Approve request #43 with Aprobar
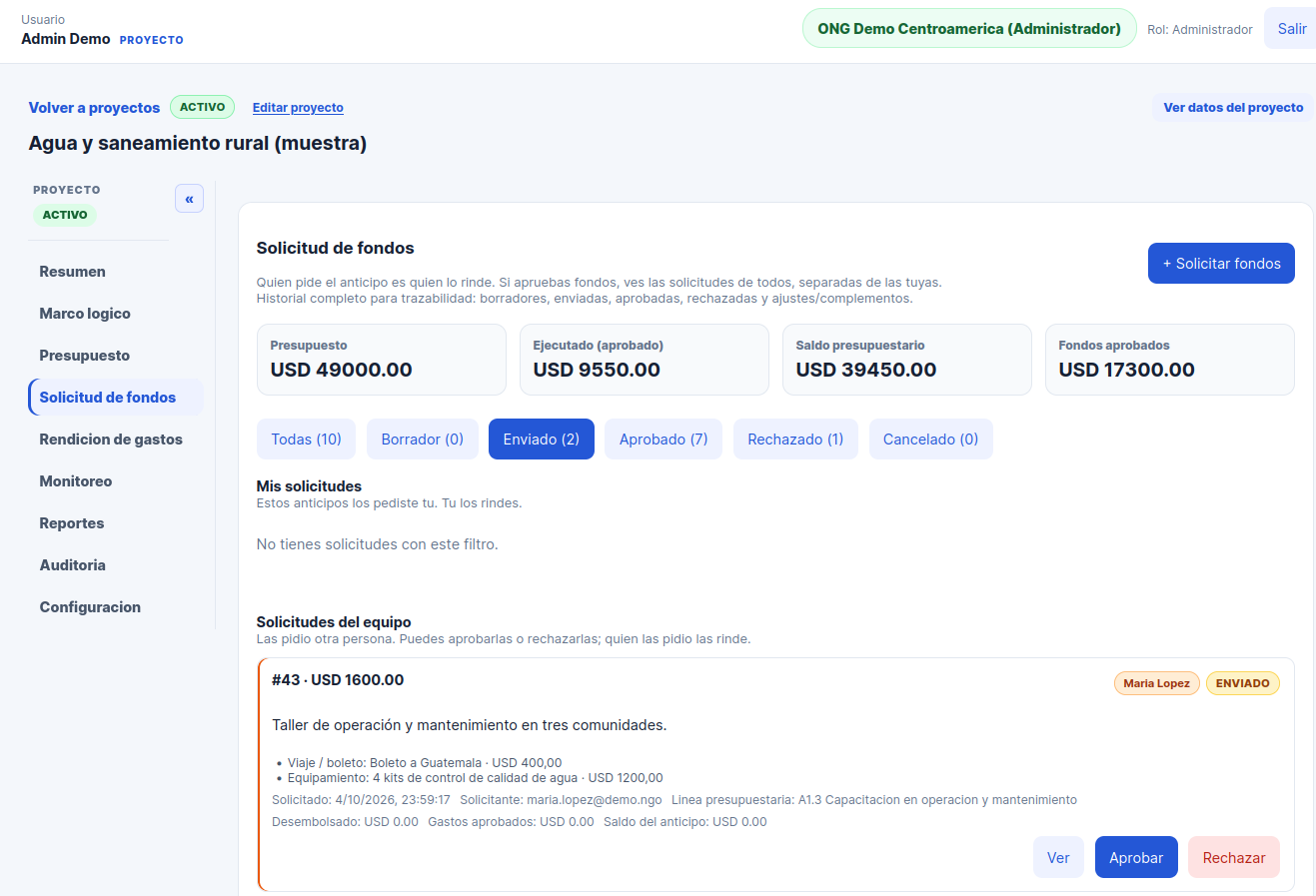 1136,858
